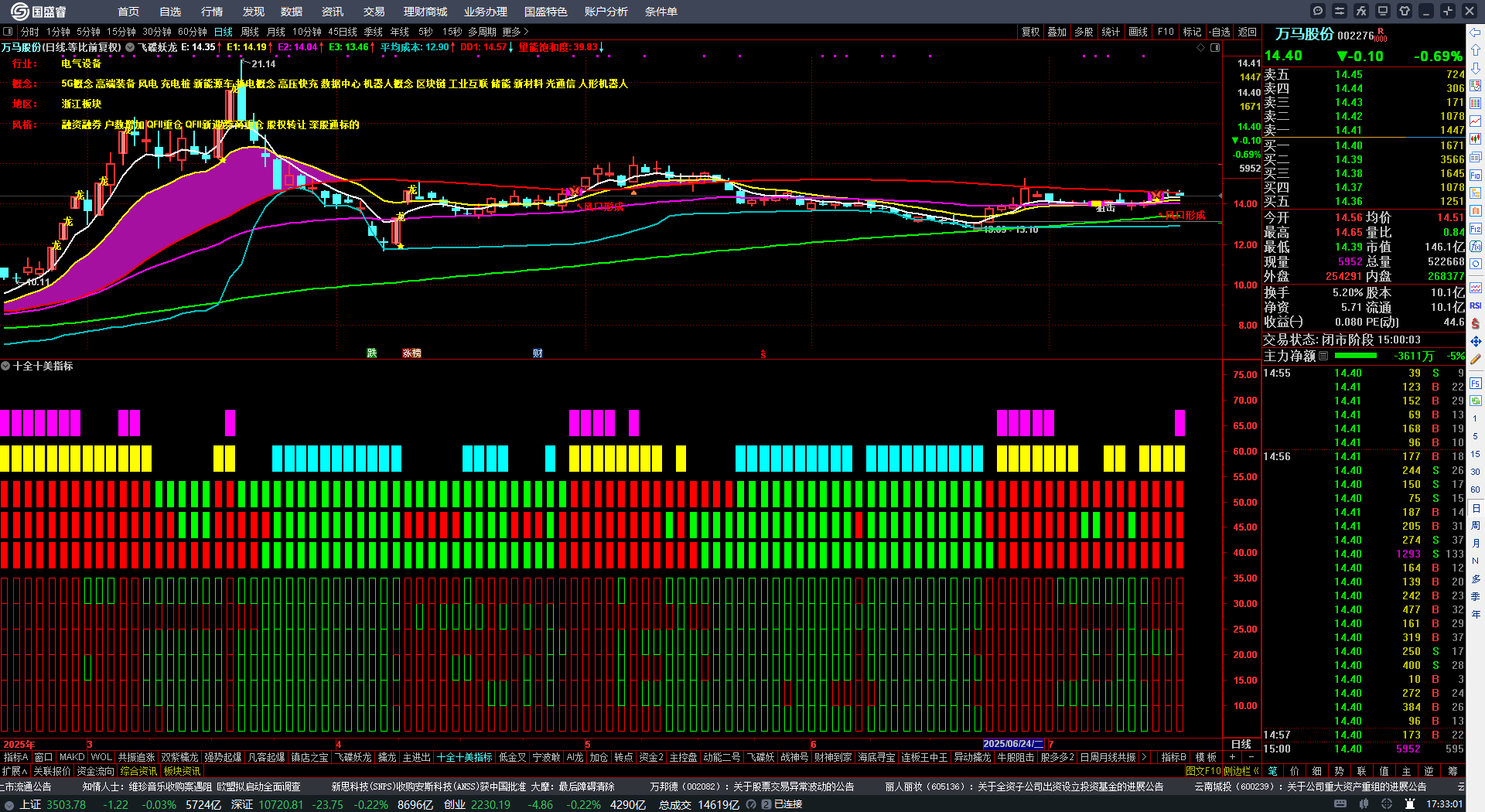Select the 强势起爆 indicator tab
This screenshot has width=1485, height=812.
[223, 757]
